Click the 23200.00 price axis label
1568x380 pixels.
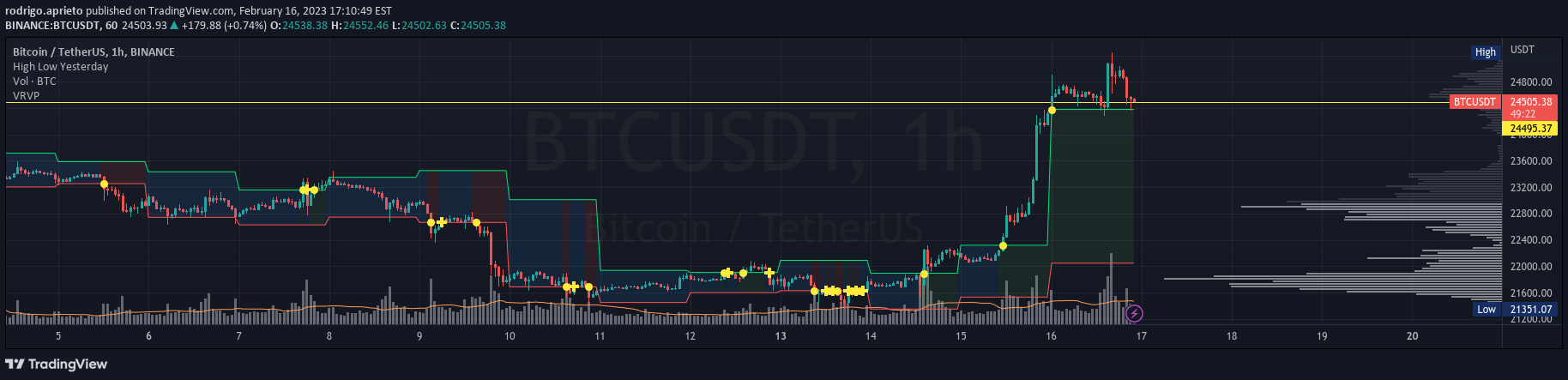pyautogui.click(x=1531, y=188)
